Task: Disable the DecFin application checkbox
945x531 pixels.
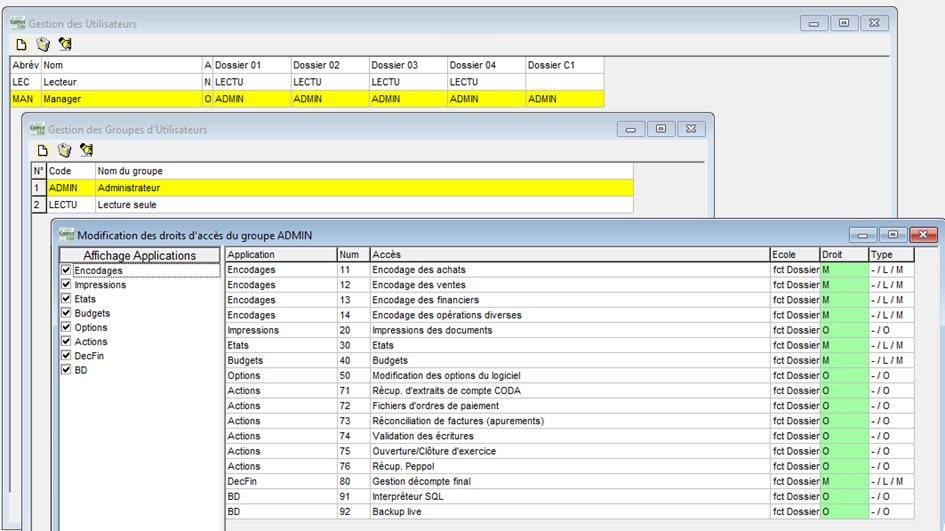Action: [x=66, y=356]
